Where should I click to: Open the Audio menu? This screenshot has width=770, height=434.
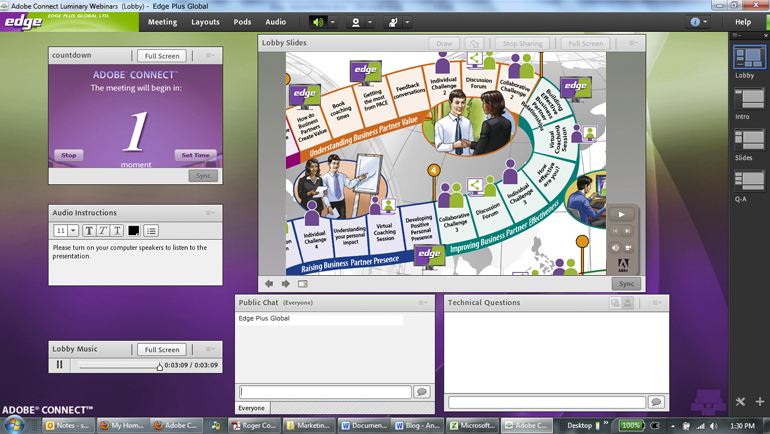[x=275, y=22]
